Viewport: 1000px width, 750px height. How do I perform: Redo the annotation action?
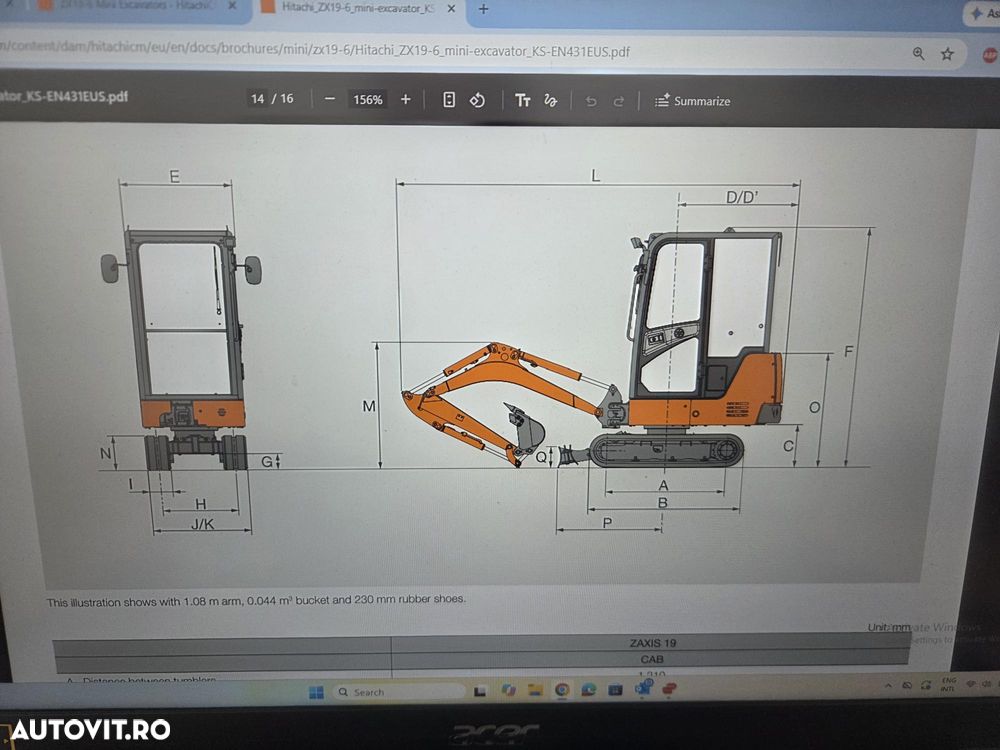(x=618, y=101)
